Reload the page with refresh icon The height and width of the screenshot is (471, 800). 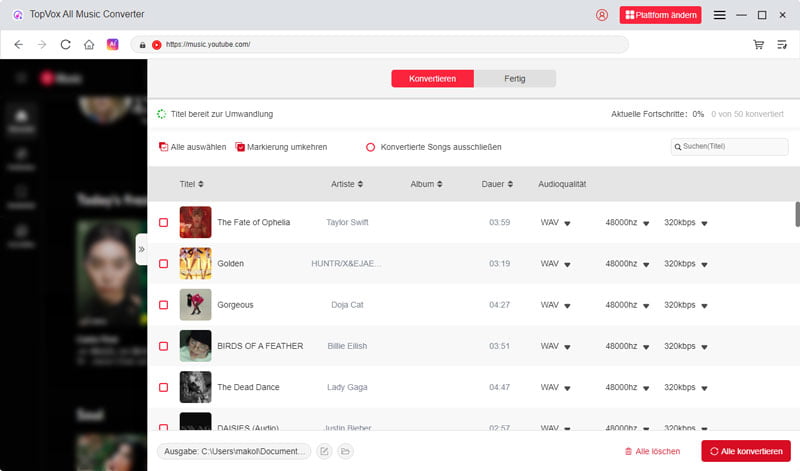click(66, 45)
